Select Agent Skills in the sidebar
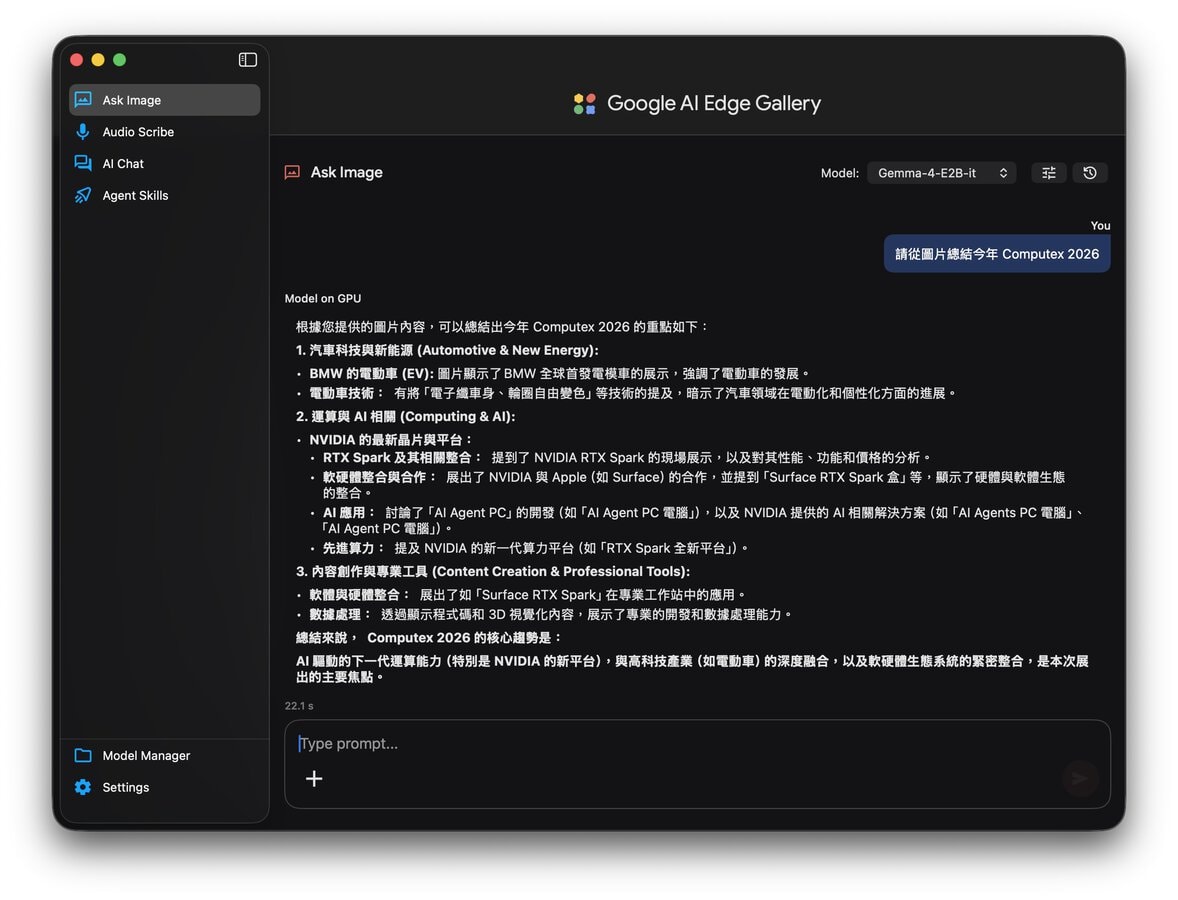The height and width of the screenshot is (900, 1178). point(165,195)
